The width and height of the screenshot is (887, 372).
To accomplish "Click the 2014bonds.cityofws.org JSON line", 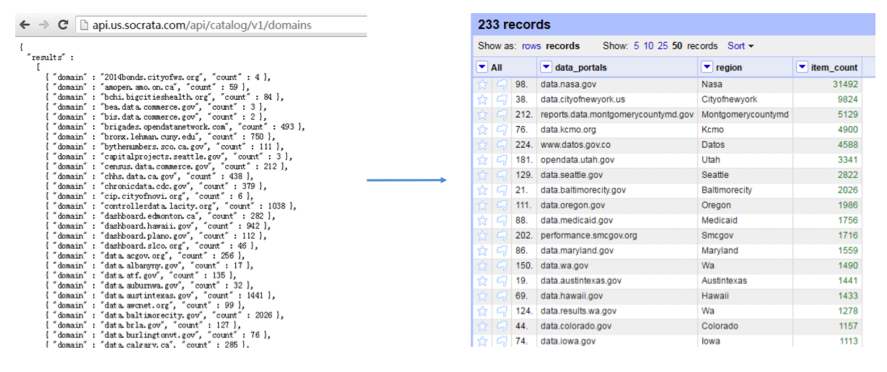I will tap(159, 77).
